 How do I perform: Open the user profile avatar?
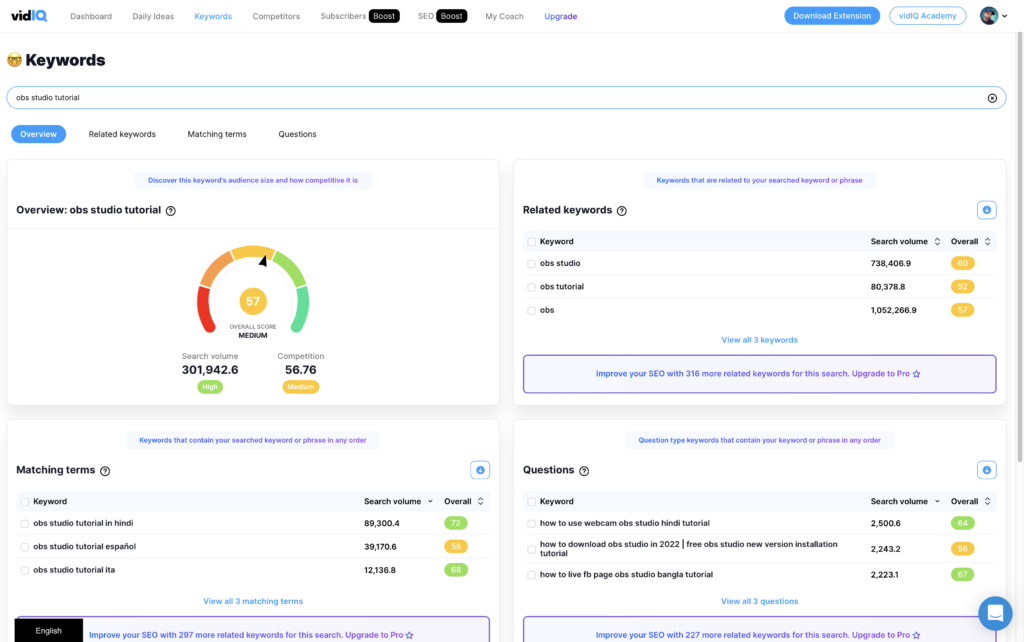[989, 16]
